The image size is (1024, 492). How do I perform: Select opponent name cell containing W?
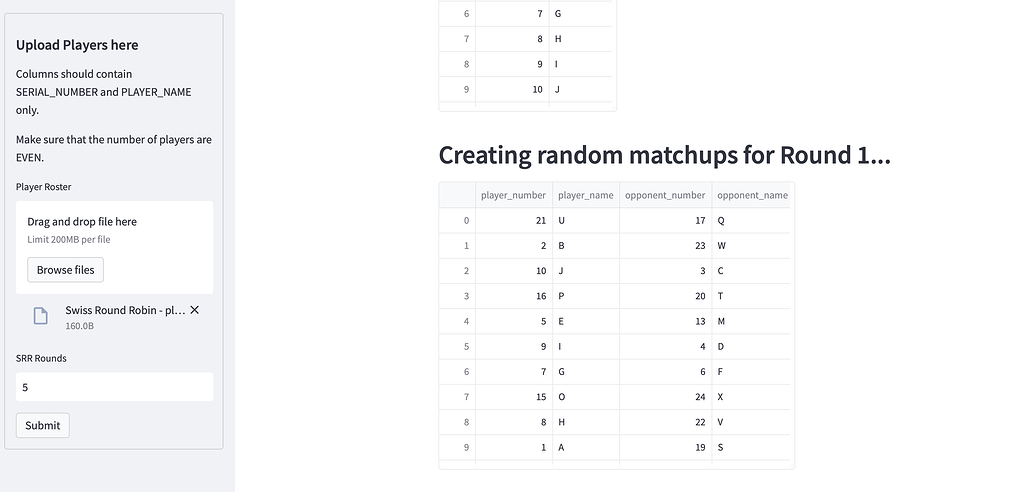(752, 246)
